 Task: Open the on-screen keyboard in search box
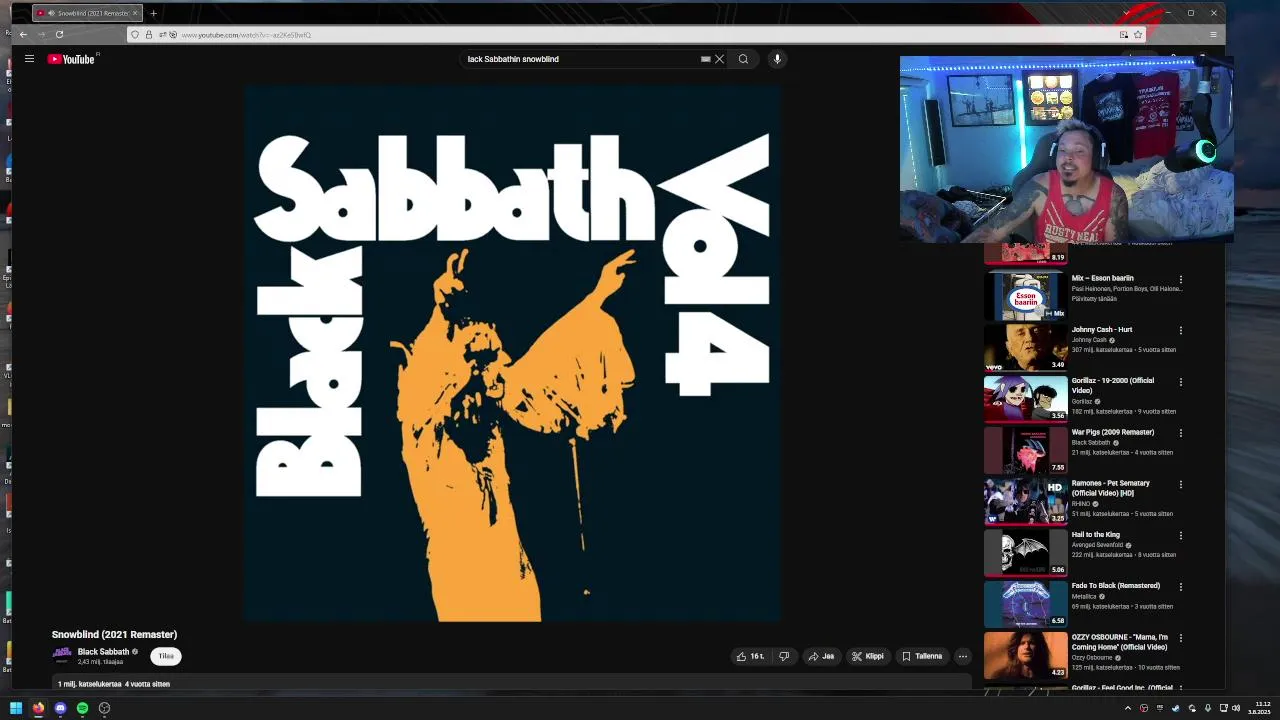705,59
